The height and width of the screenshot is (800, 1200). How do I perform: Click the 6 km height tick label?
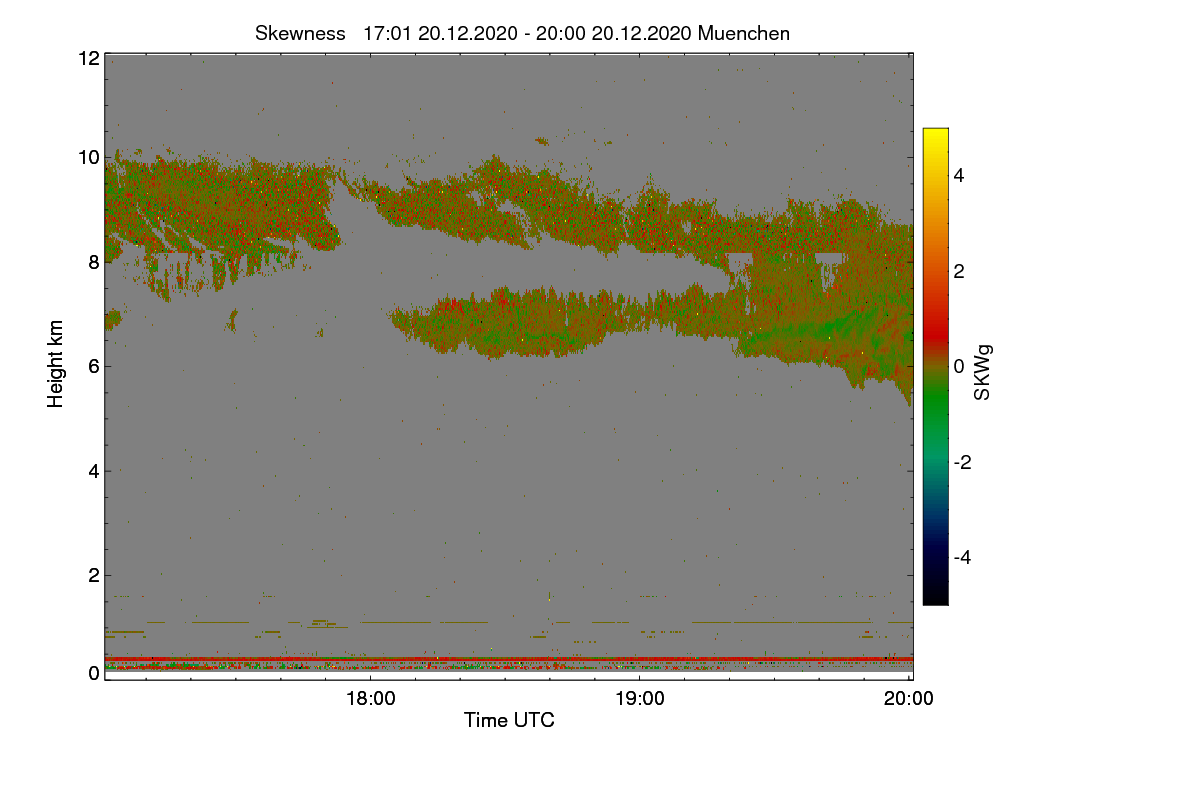click(94, 366)
